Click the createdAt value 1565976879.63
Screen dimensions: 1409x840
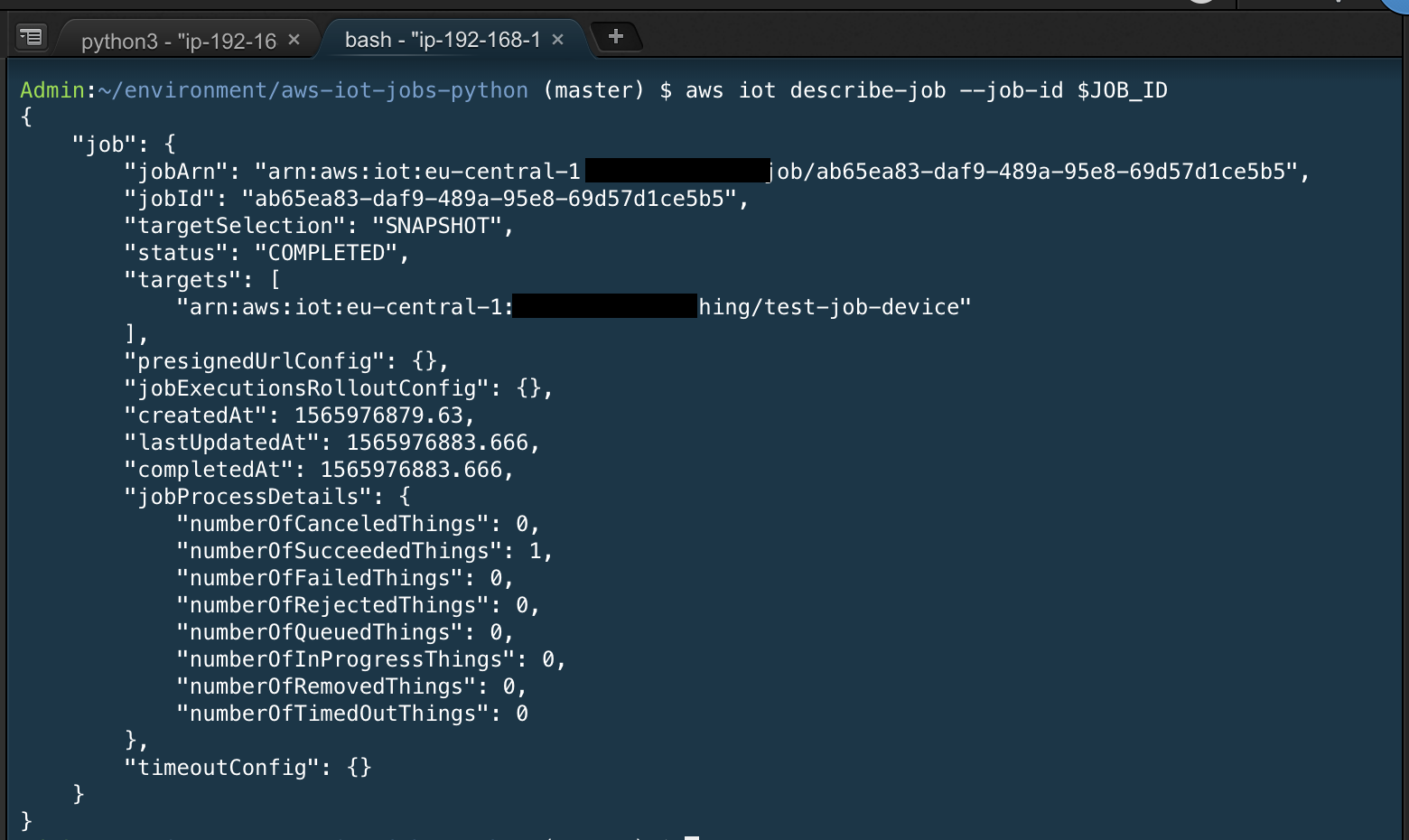378,415
